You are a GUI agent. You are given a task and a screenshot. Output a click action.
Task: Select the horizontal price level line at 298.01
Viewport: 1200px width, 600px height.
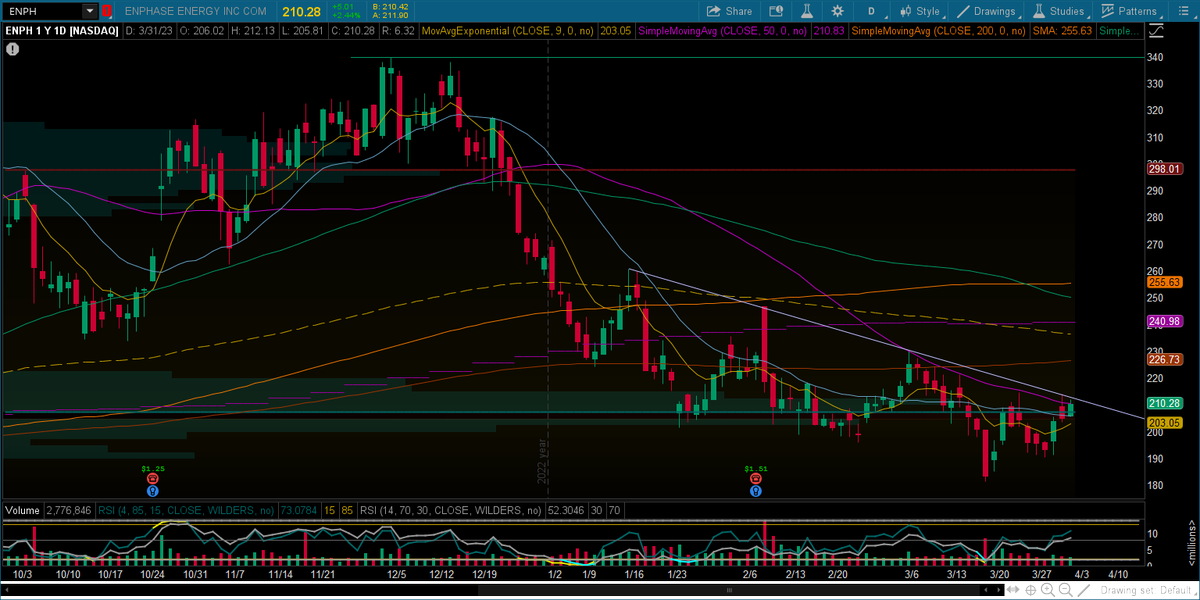(x=540, y=170)
